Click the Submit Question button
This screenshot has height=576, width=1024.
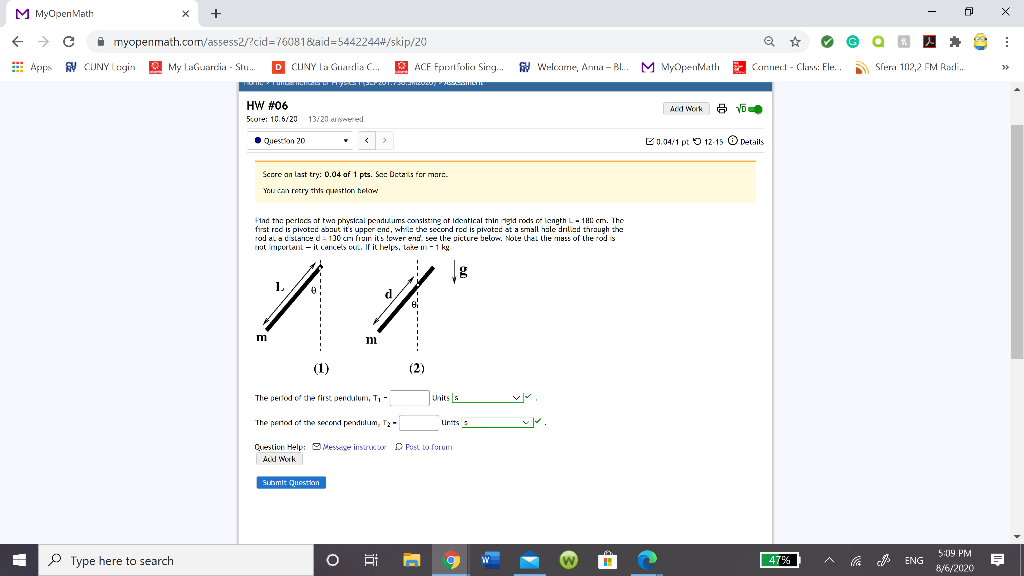pos(291,481)
